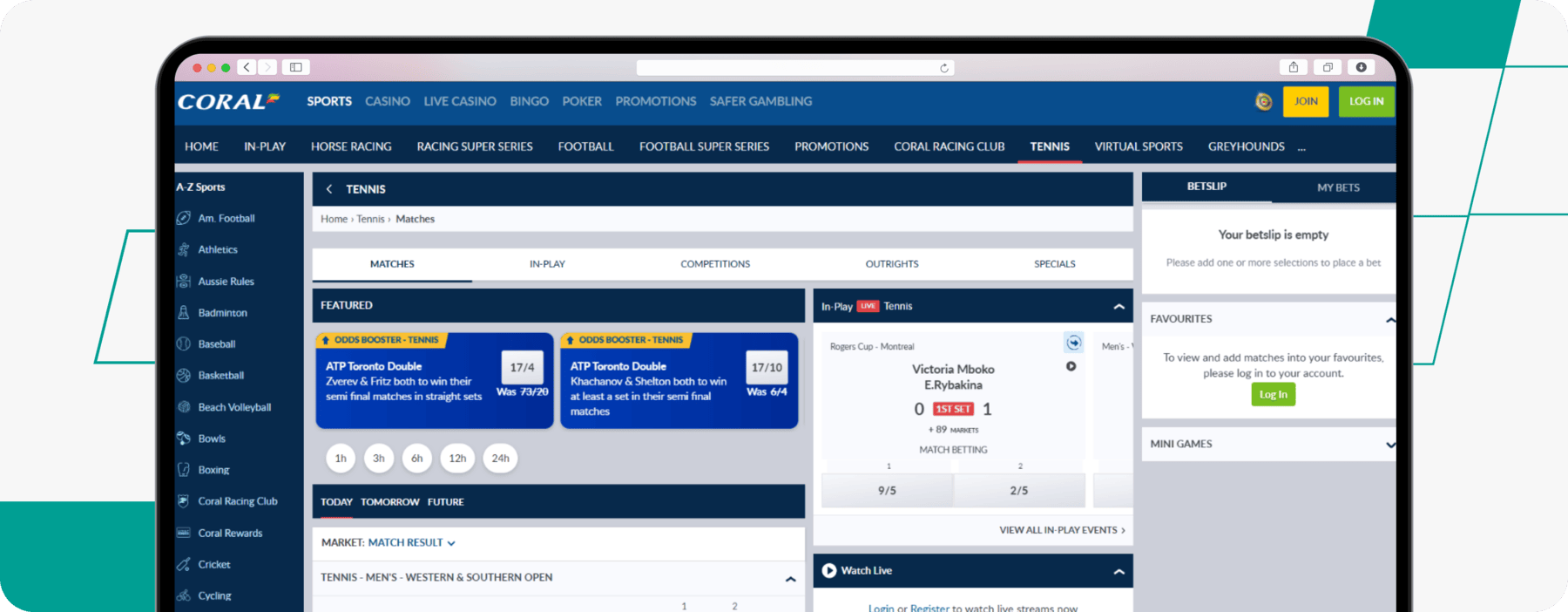The image size is (1568, 612).
Task: Open the Match Result market dropdown
Action: (411, 542)
